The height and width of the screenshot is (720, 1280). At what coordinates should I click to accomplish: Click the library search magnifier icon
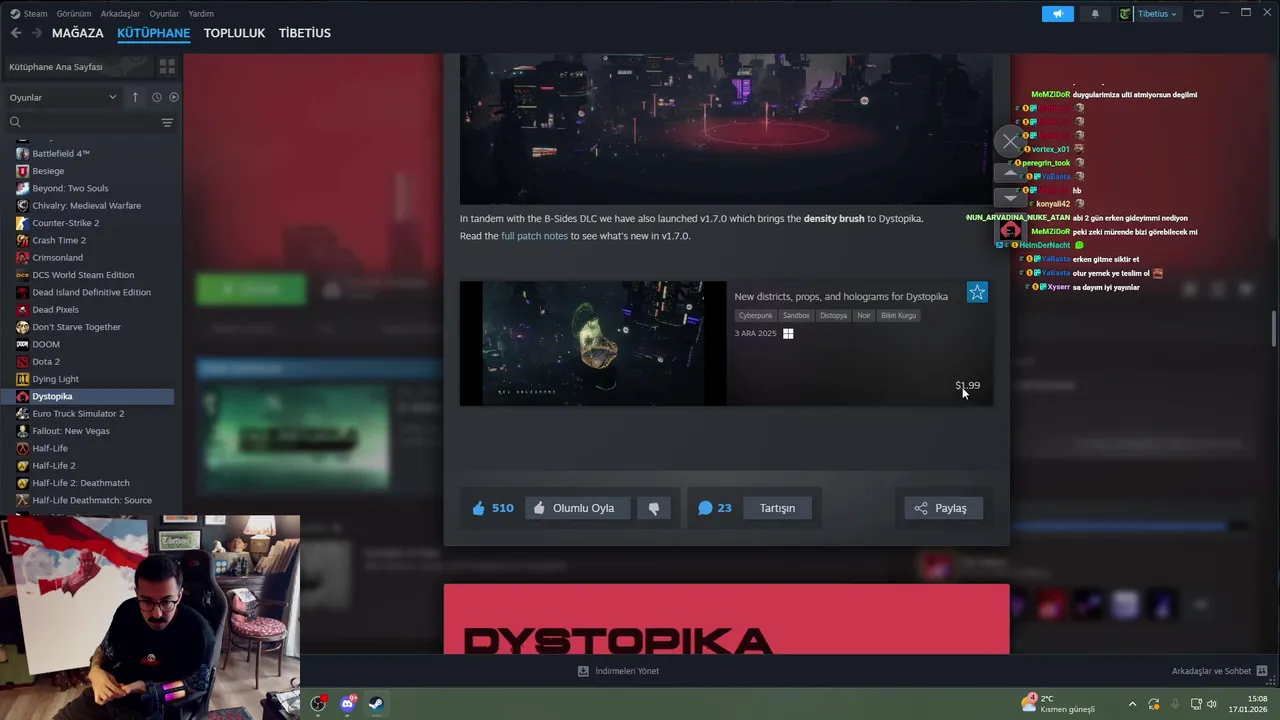(15, 122)
